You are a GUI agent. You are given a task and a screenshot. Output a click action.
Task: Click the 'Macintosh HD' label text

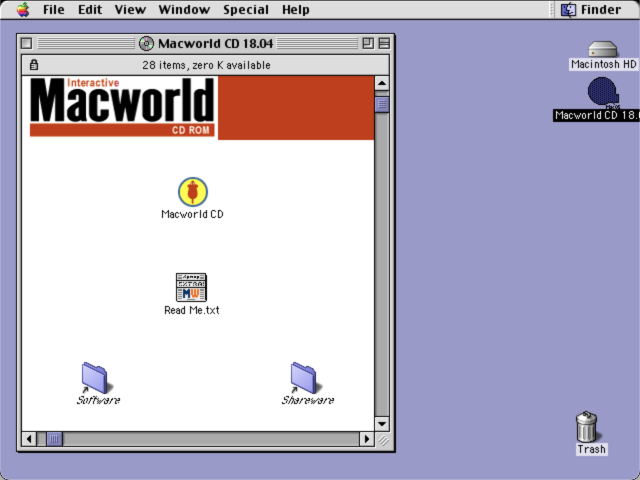(604, 64)
